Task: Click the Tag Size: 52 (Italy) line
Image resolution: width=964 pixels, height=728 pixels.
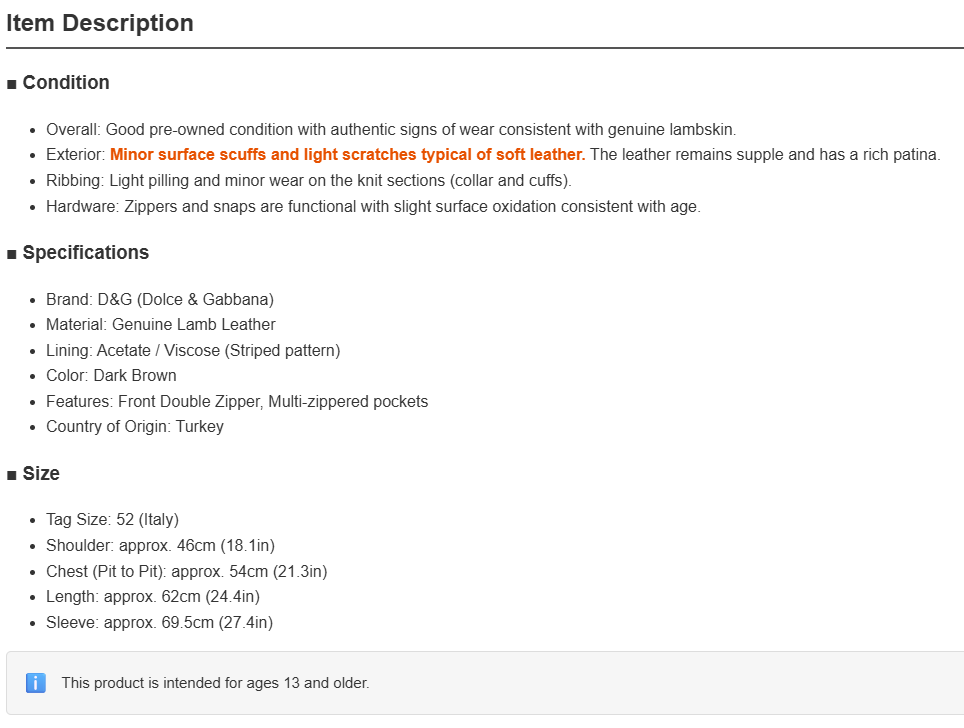Action: click(x=113, y=520)
